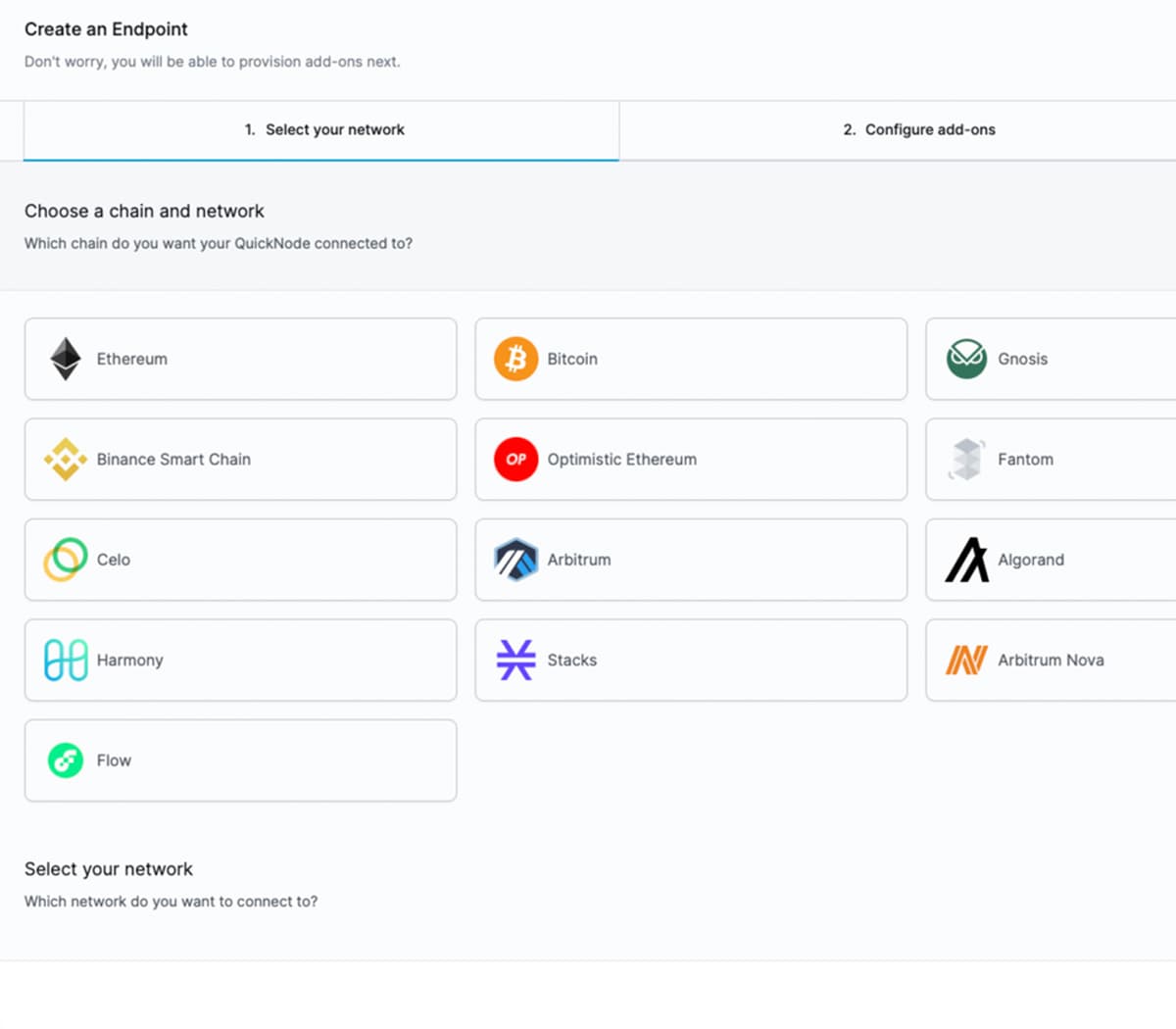1176x1029 pixels.
Task: Click the Binance Smart Chain yellow icon
Action: (x=66, y=459)
